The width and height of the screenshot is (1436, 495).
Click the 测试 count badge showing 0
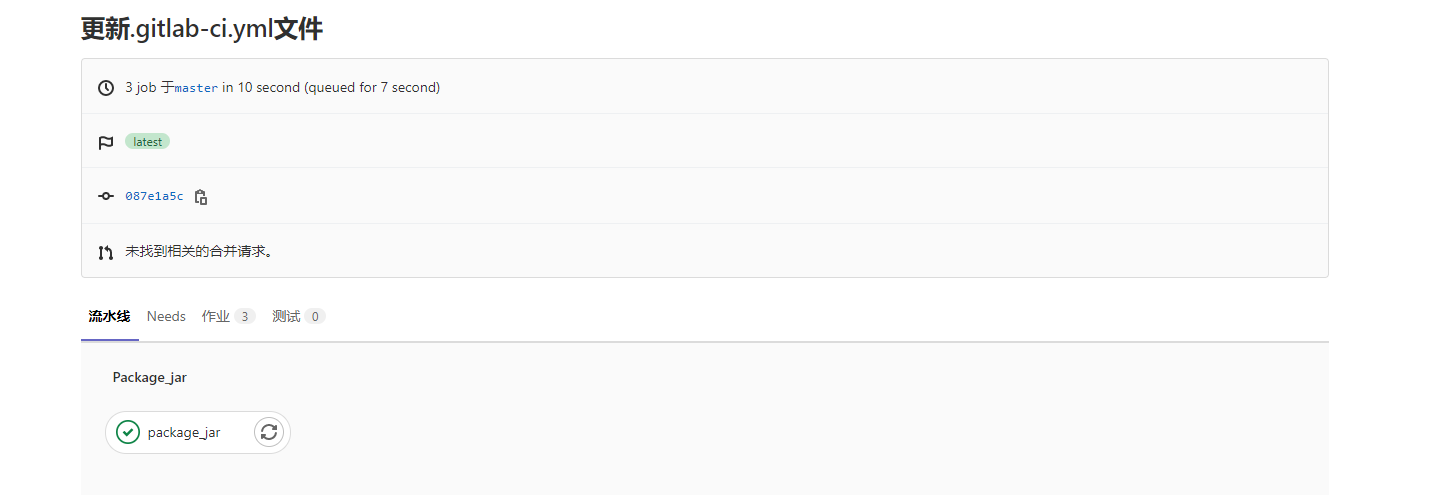tap(315, 316)
